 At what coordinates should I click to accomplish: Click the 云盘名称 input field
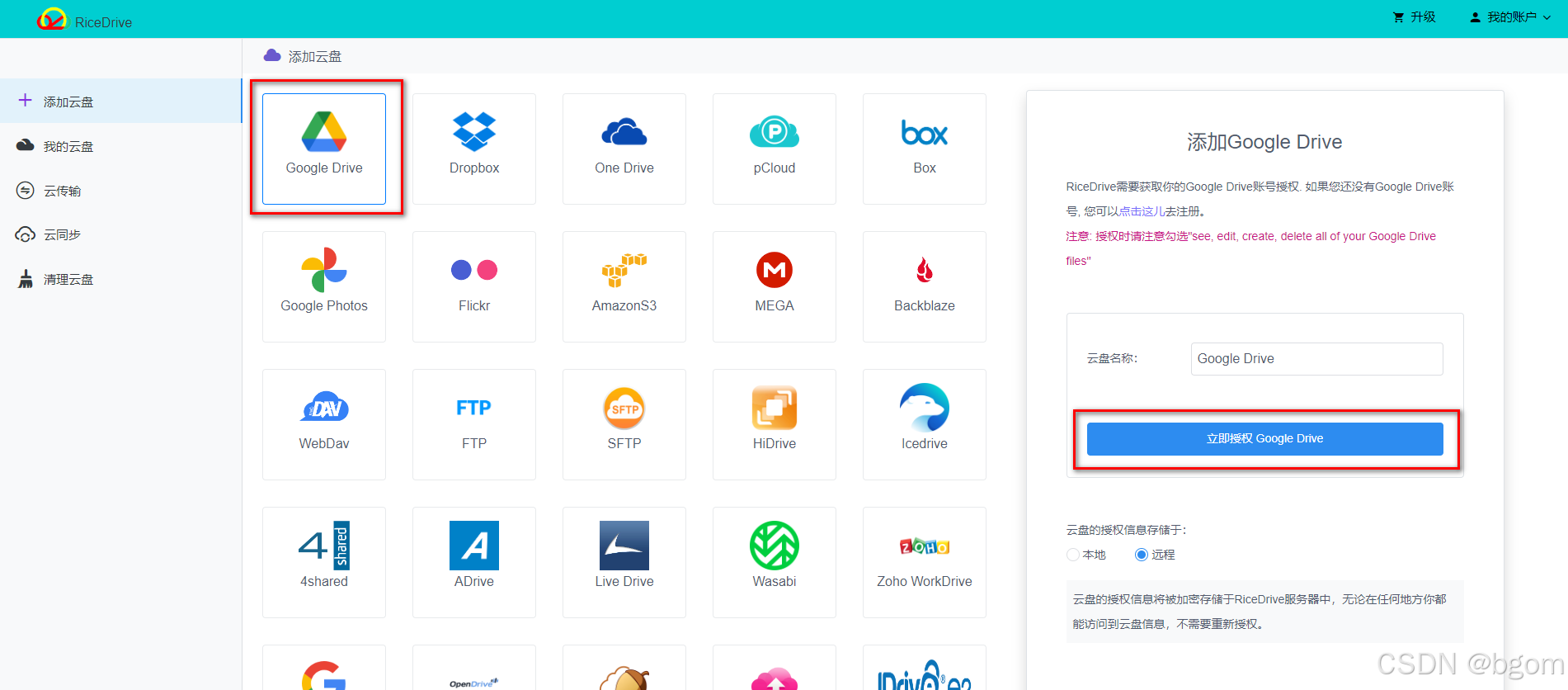pos(1317,359)
